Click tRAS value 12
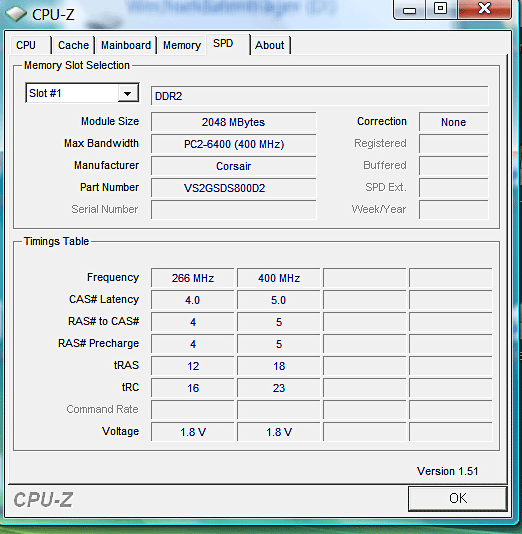The width and height of the screenshot is (522, 534). [193, 366]
